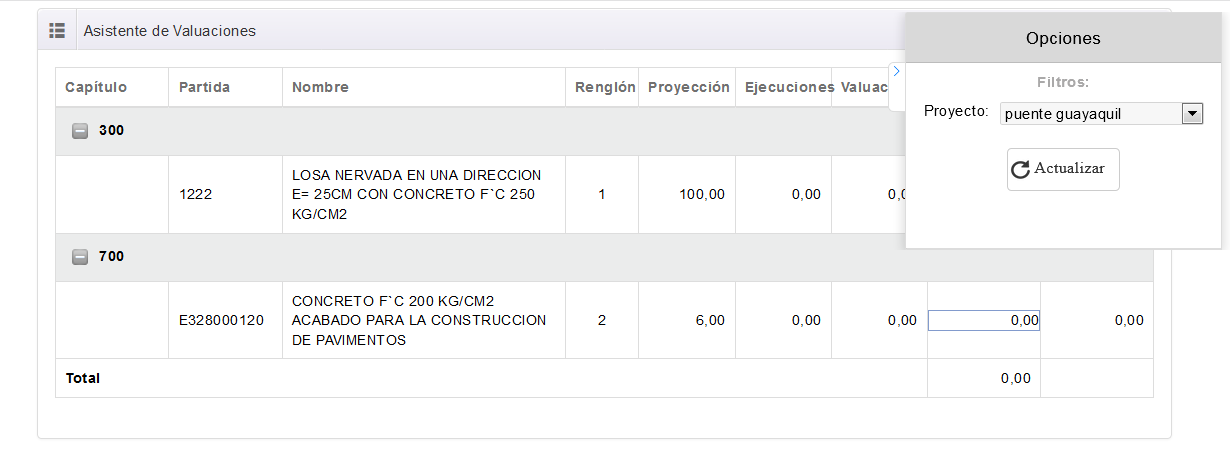Click the CONCRETO F`C 200 name cell

[x=419, y=321]
